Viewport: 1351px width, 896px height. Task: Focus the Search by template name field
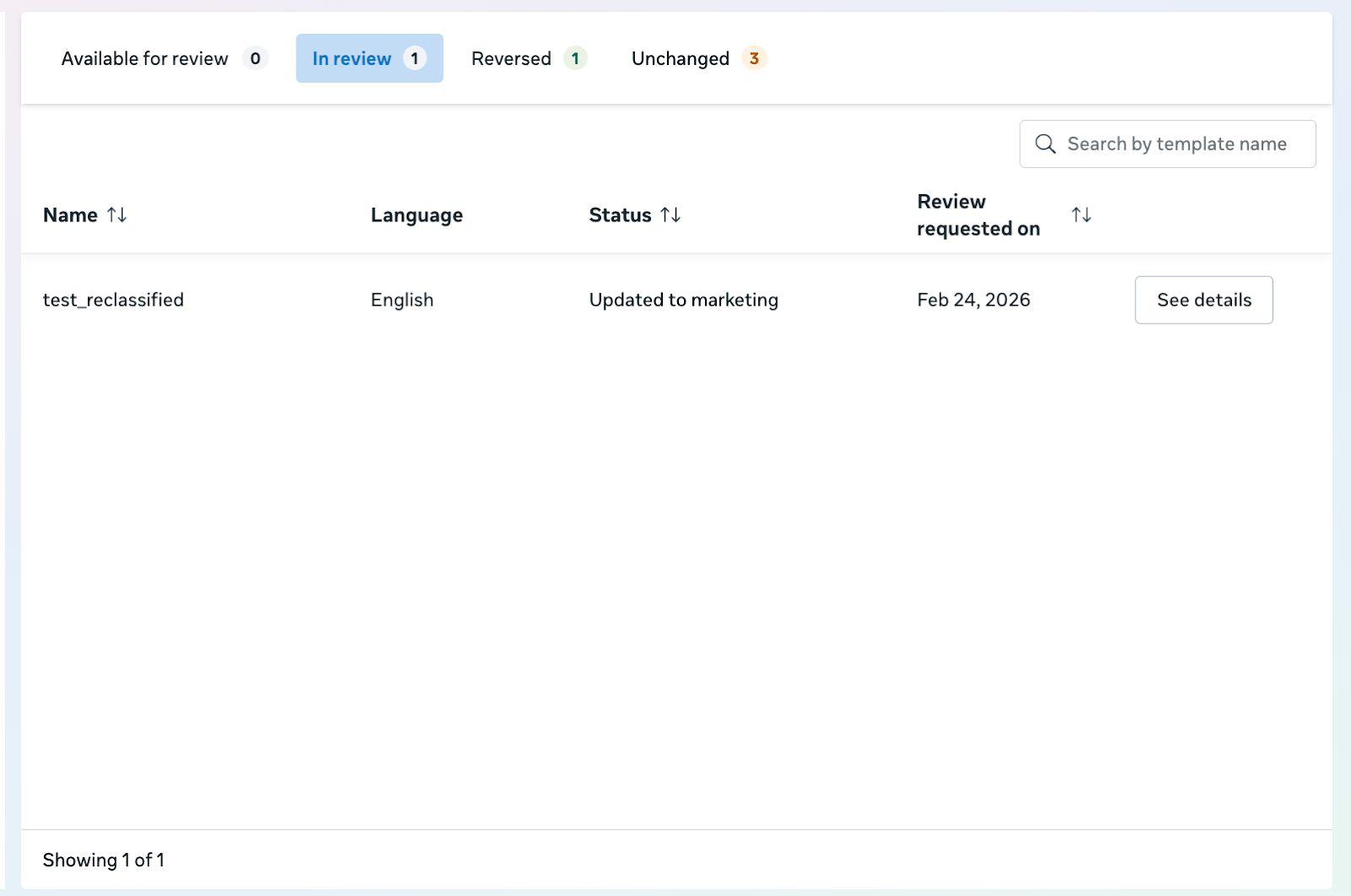(x=1176, y=144)
